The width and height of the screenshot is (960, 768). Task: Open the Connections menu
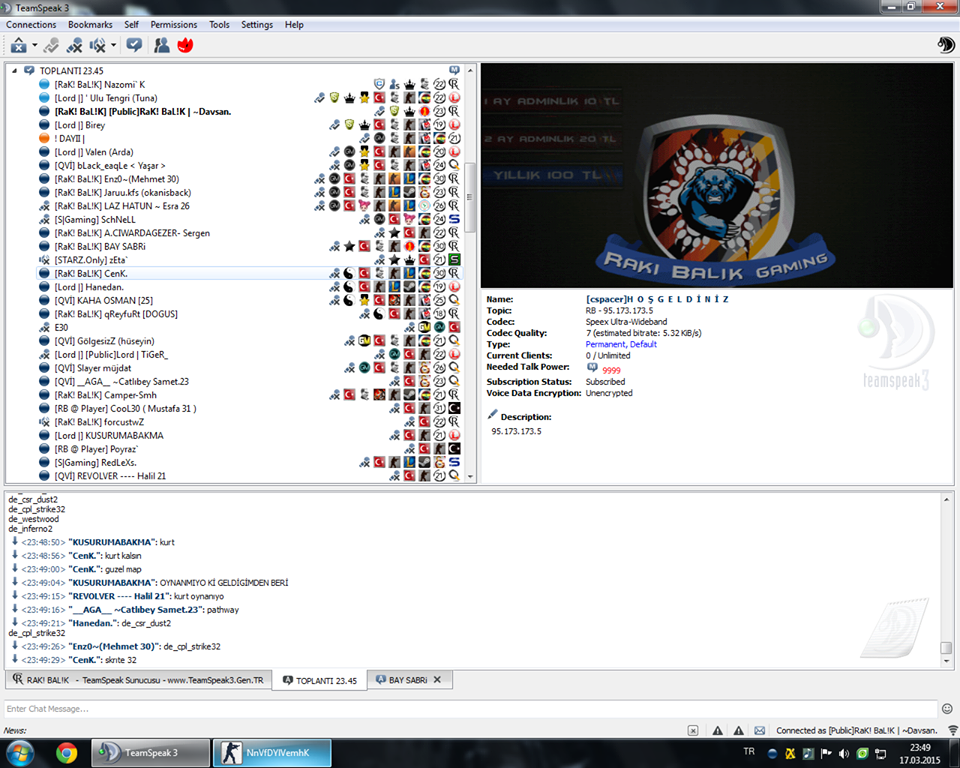[31, 24]
